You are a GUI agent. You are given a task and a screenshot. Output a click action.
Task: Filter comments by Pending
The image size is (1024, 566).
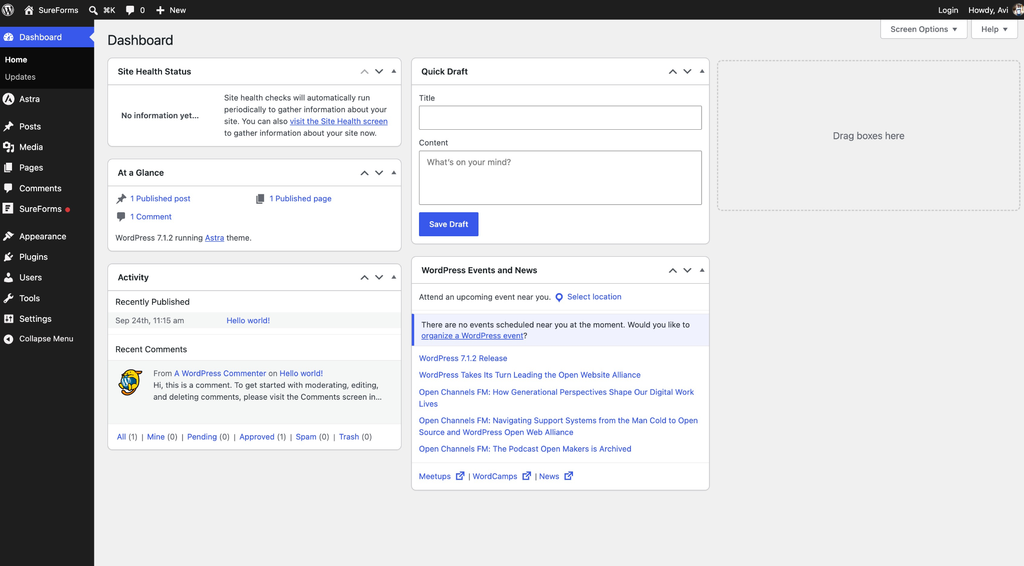pos(202,437)
